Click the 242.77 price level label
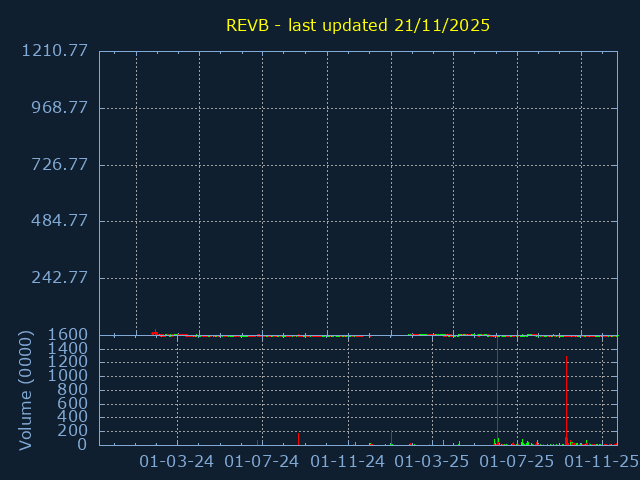 (59, 278)
